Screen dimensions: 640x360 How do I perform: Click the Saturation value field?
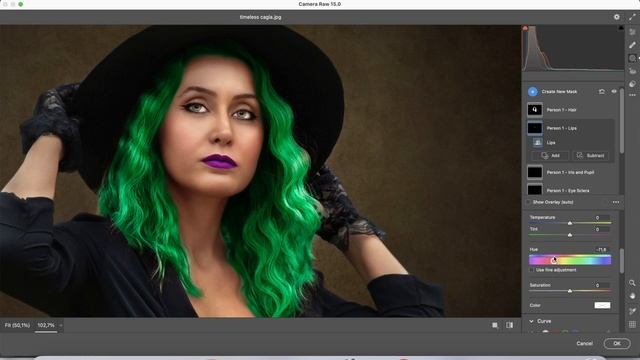(601, 285)
